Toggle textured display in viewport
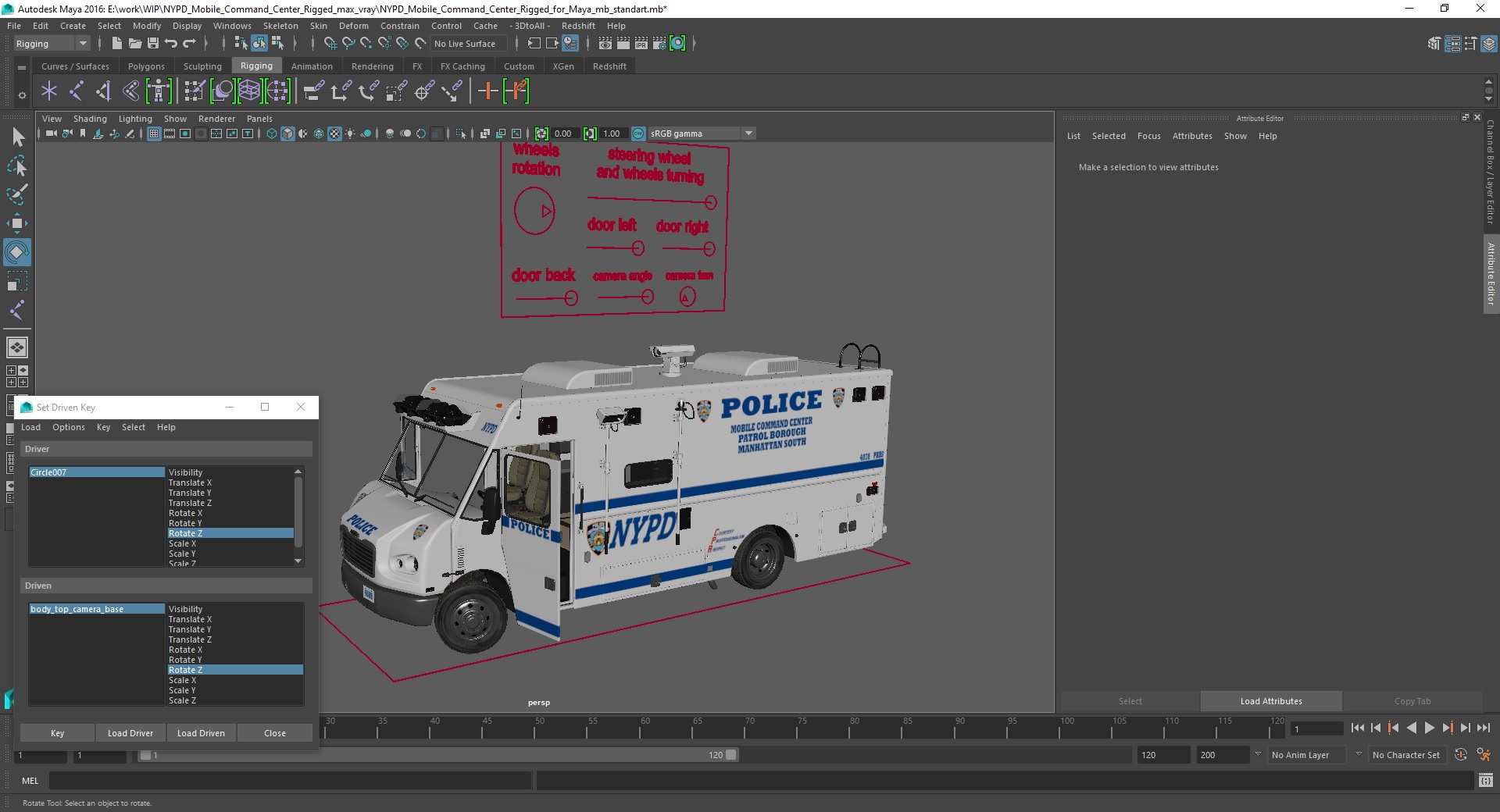This screenshot has height=812, width=1500. pyautogui.click(x=334, y=134)
